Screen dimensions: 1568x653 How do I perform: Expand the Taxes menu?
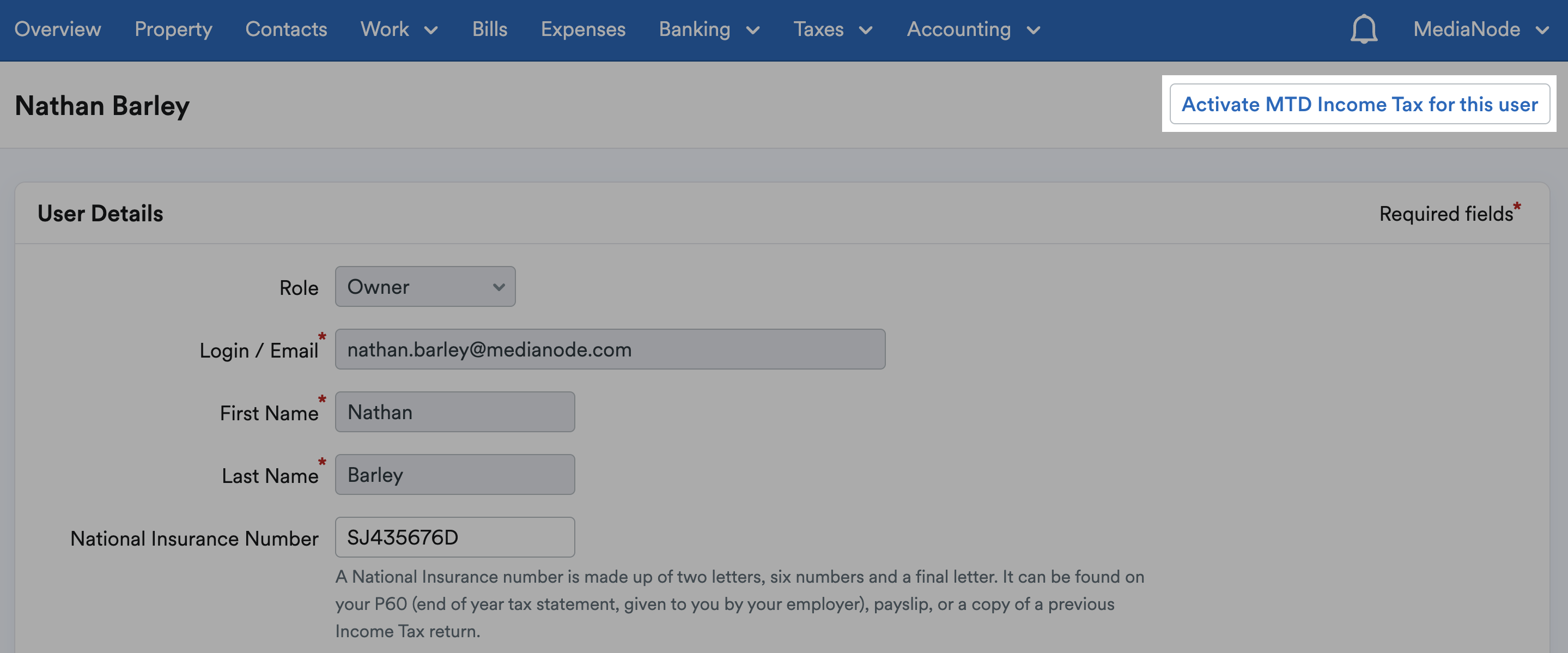833,29
